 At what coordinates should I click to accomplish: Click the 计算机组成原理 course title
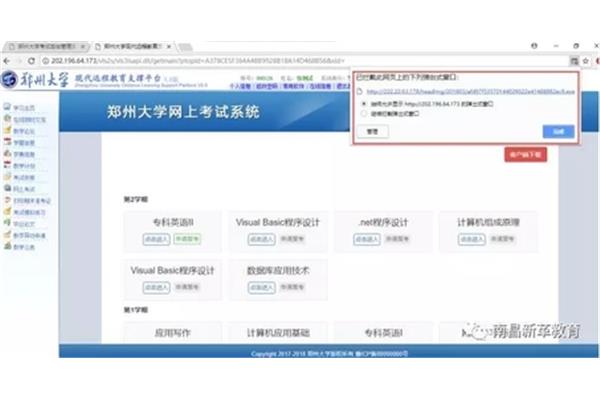[488, 222]
